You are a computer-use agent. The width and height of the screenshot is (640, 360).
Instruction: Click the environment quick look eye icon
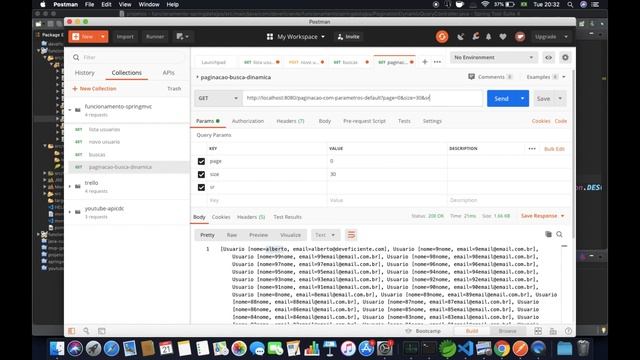tap(548, 58)
